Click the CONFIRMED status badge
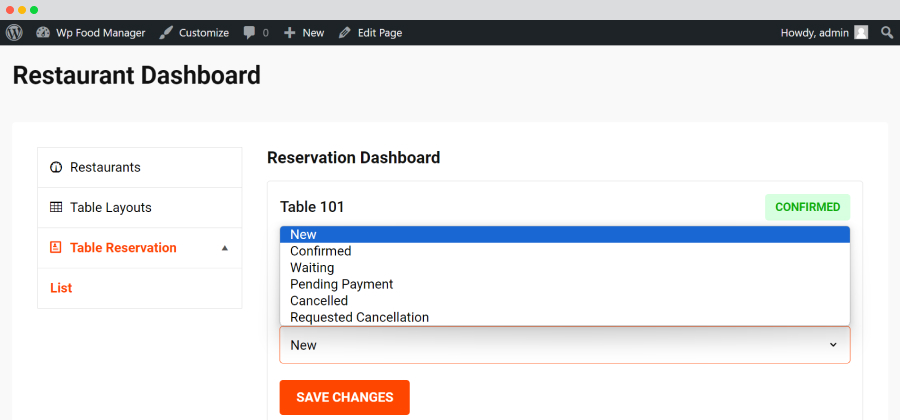The height and width of the screenshot is (420, 900). click(x=808, y=207)
